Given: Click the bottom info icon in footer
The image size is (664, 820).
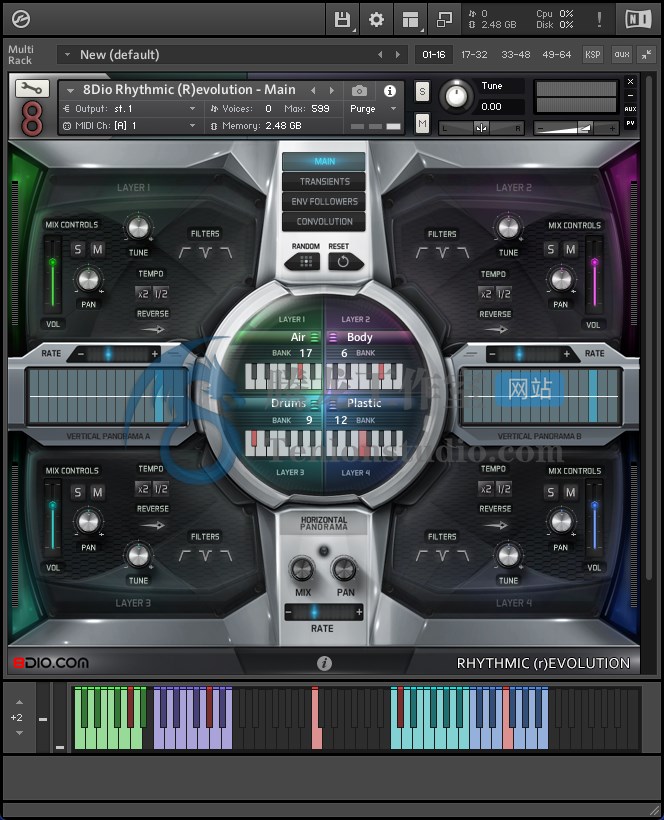Looking at the screenshot, I should pos(324,663).
